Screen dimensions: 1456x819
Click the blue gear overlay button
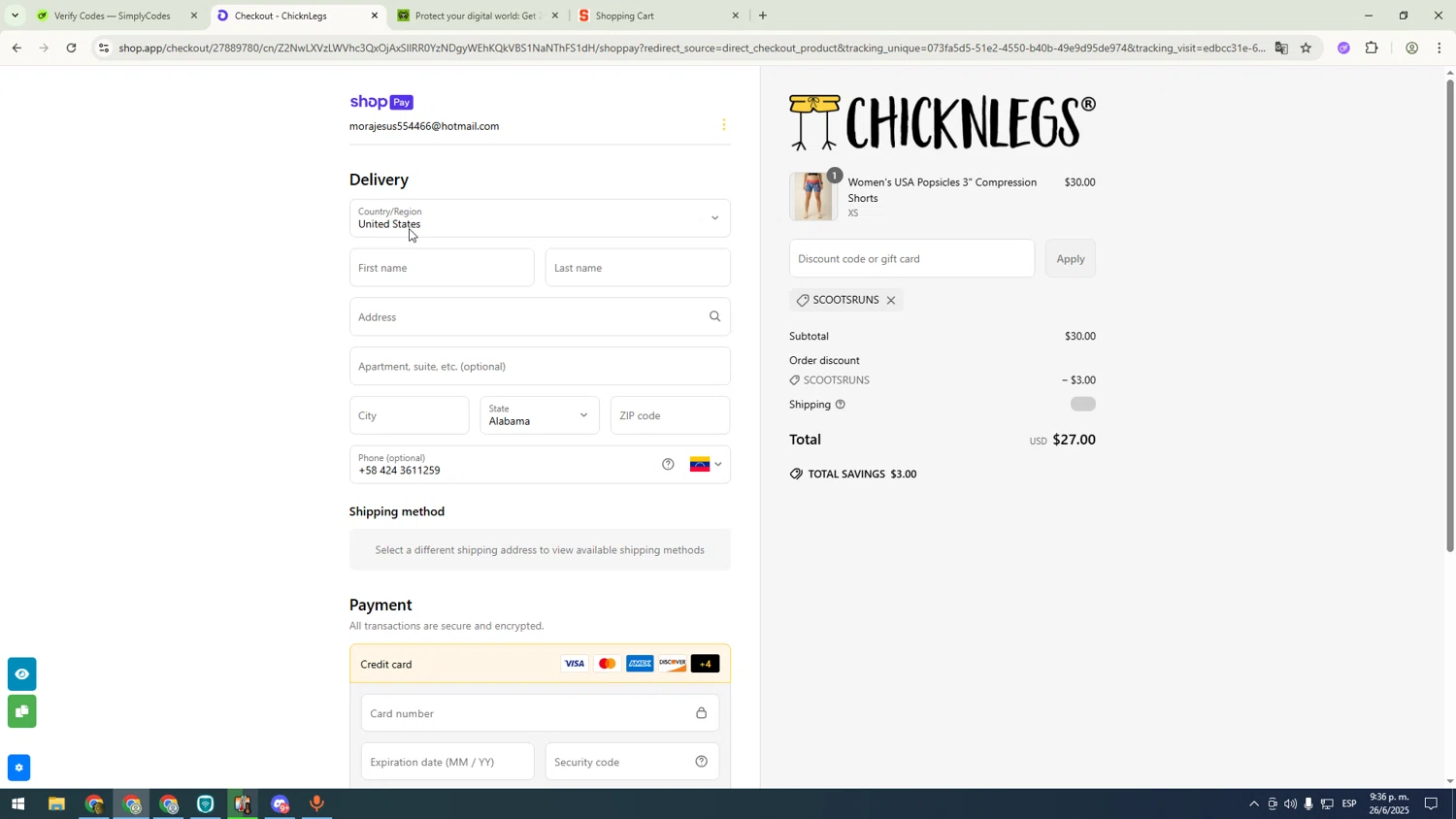18,768
